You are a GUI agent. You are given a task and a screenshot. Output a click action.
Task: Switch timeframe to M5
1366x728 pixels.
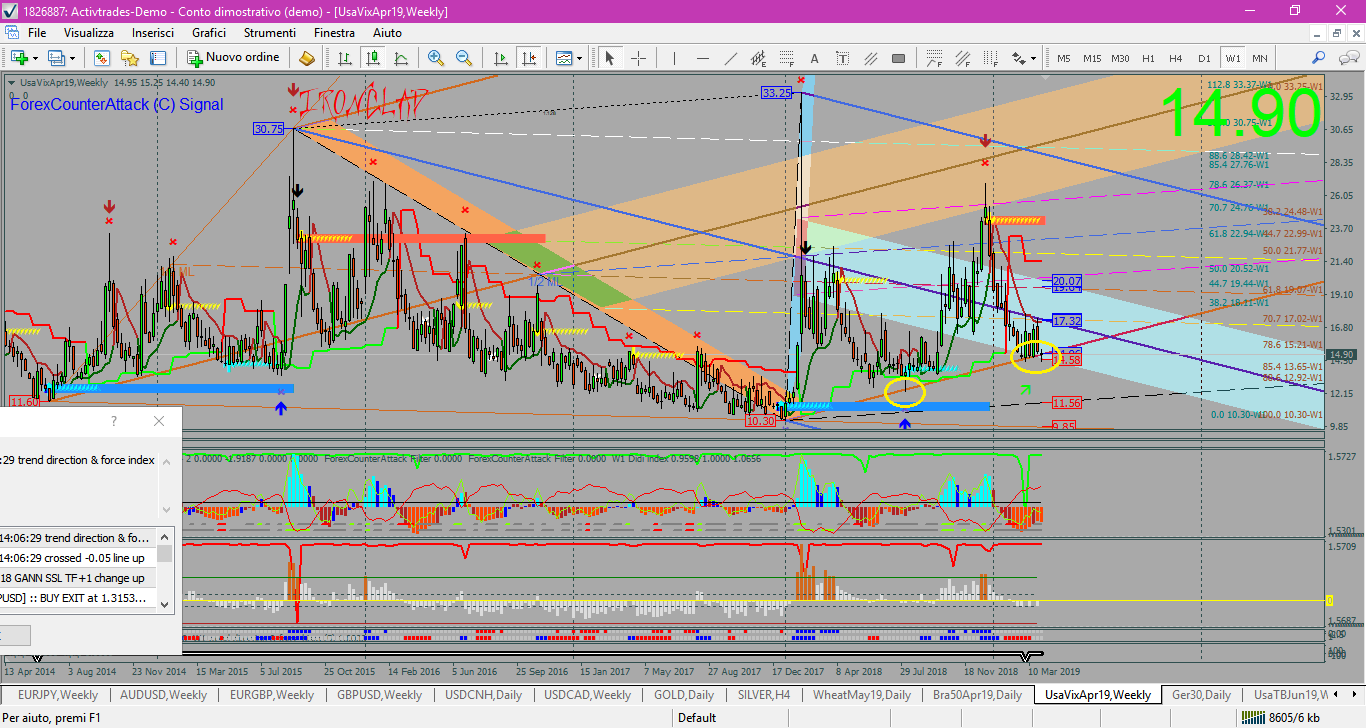[1063, 58]
